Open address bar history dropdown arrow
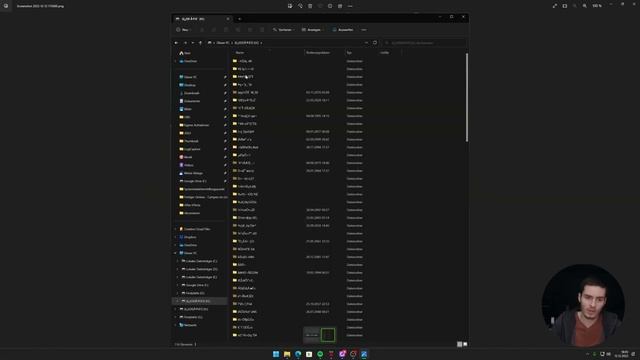Screen dimensions: 640x360 [x=366, y=43]
